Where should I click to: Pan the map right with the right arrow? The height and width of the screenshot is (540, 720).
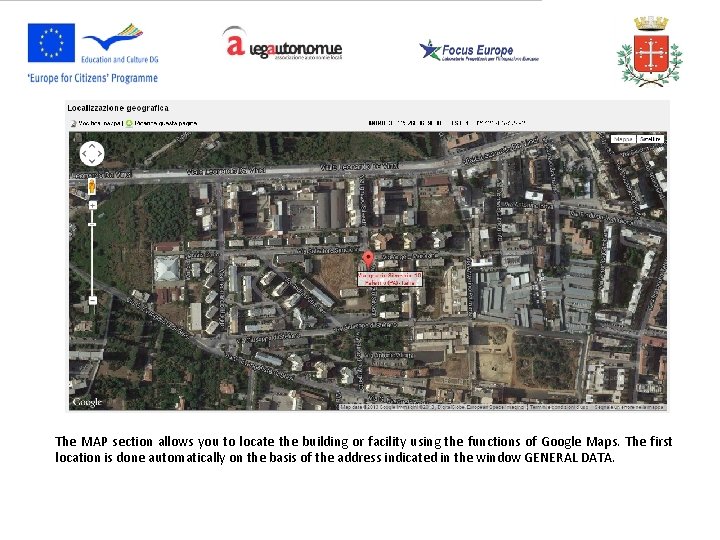click(x=100, y=153)
